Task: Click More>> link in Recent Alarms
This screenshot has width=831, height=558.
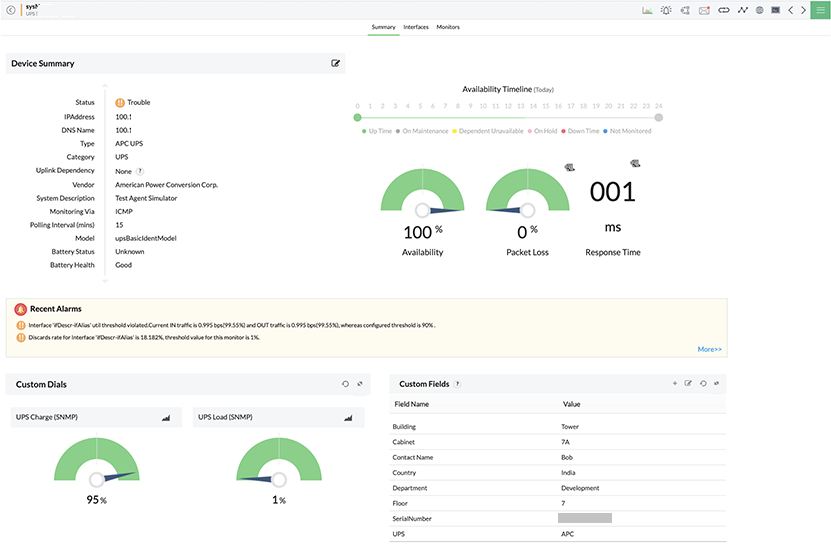Action: [709, 349]
